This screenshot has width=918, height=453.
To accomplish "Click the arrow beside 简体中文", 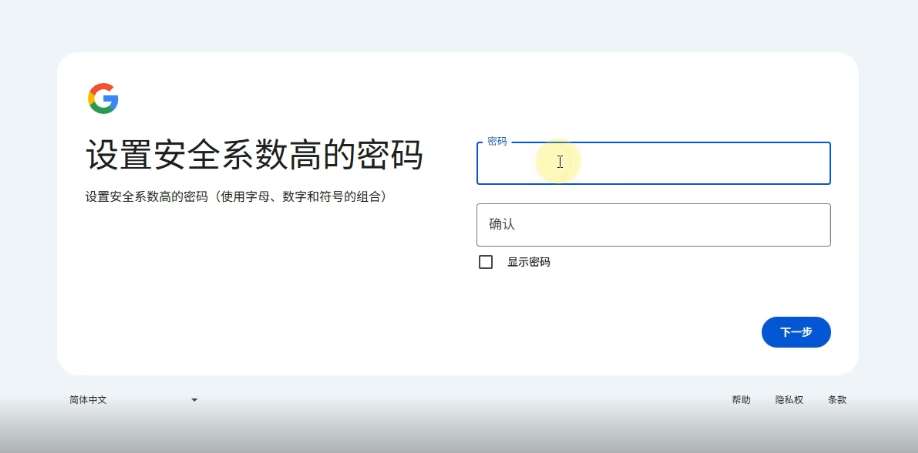I will (x=194, y=400).
